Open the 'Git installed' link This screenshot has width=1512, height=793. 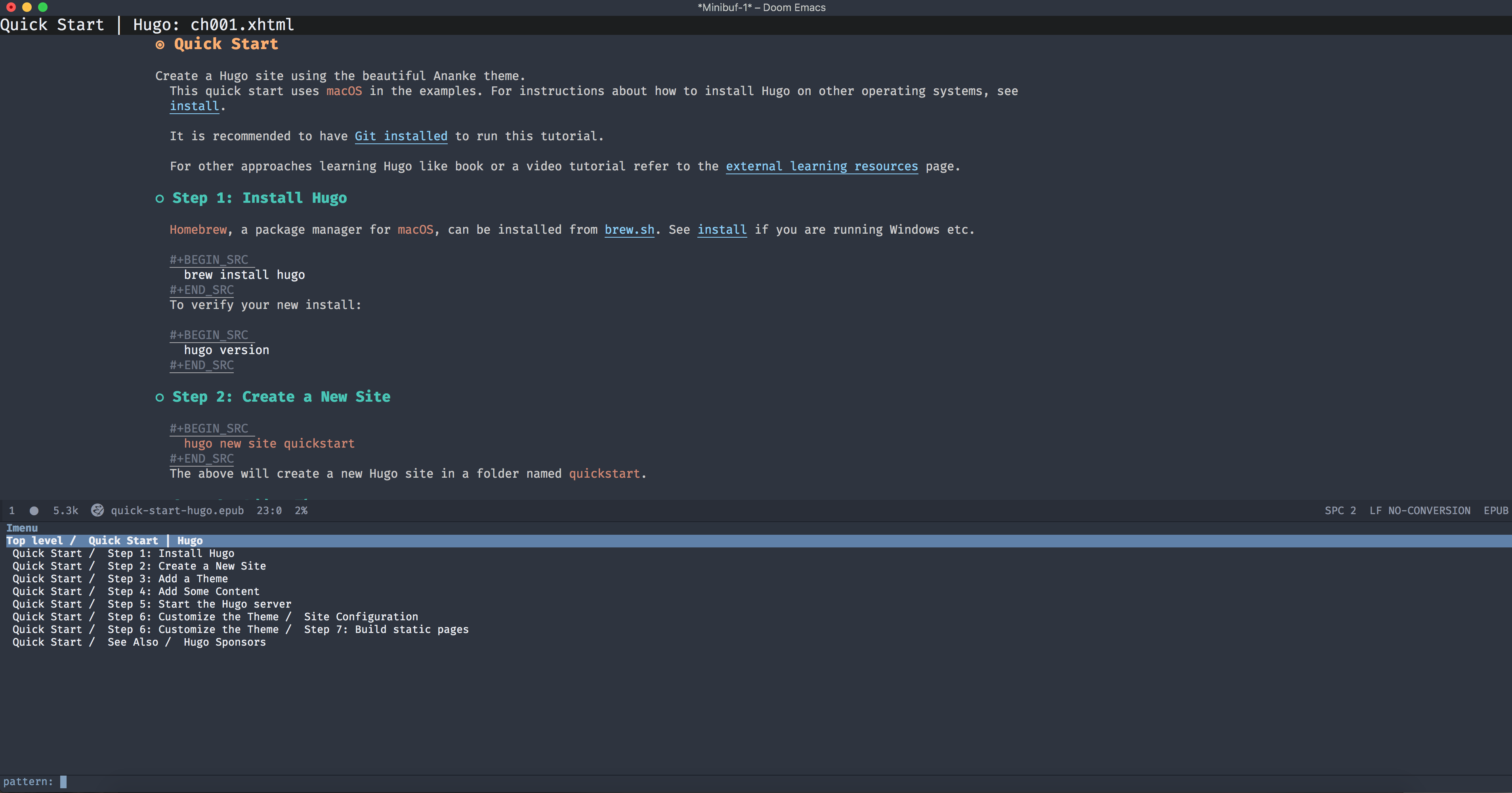[401, 136]
